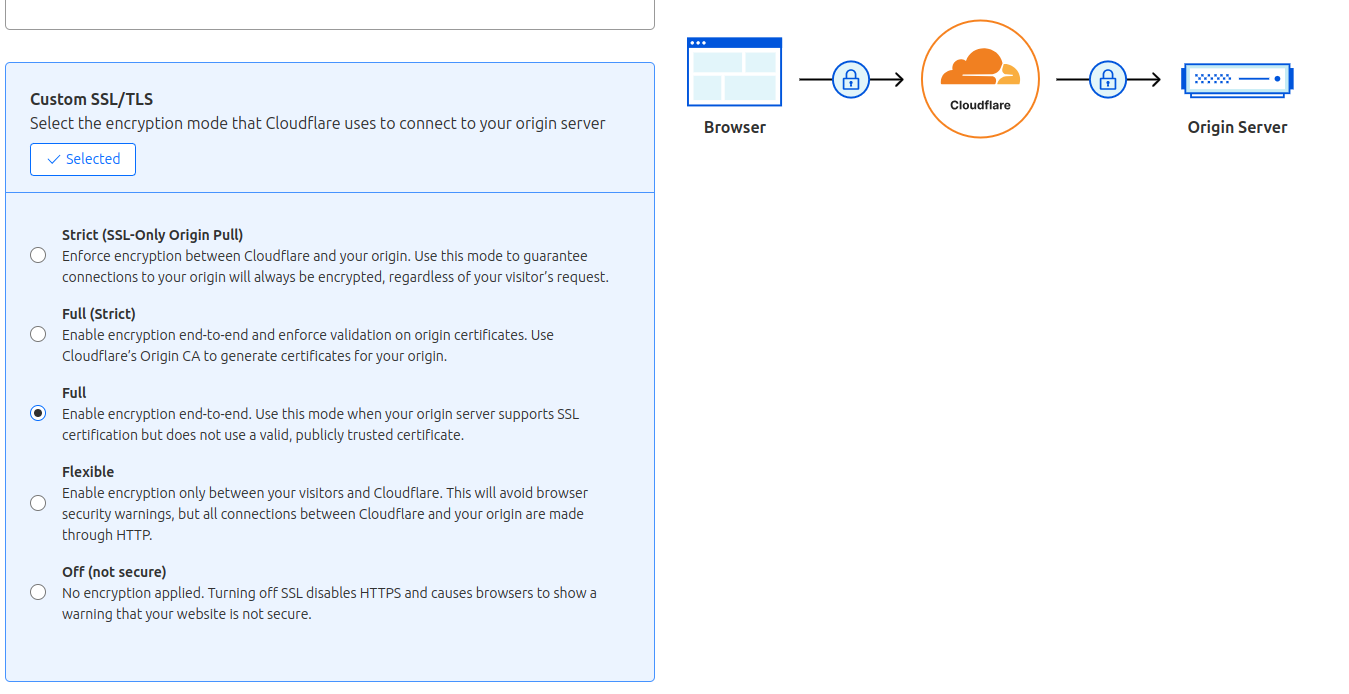The image size is (1349, 694).
Task: Select the Off (not secure) radio button
Action: (38, 592)
